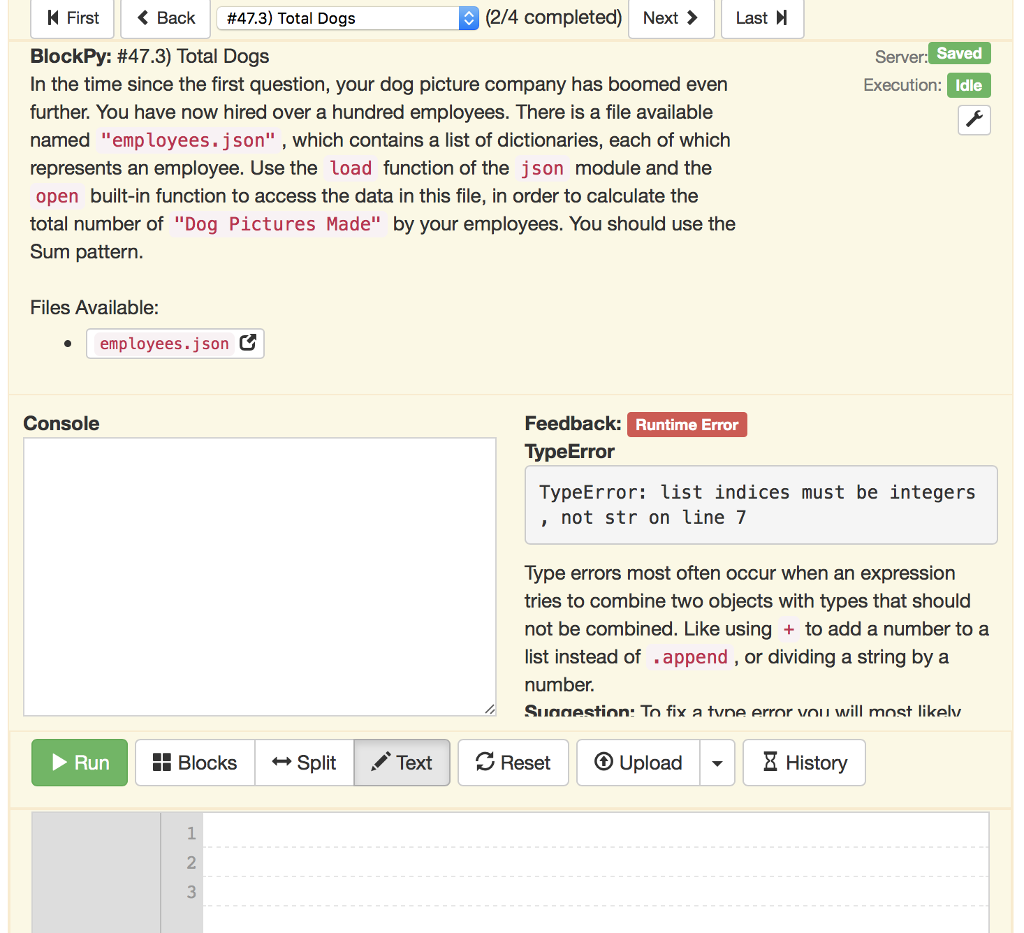Jump to the First assignment

pyautogui.click(x=71, y=18)
